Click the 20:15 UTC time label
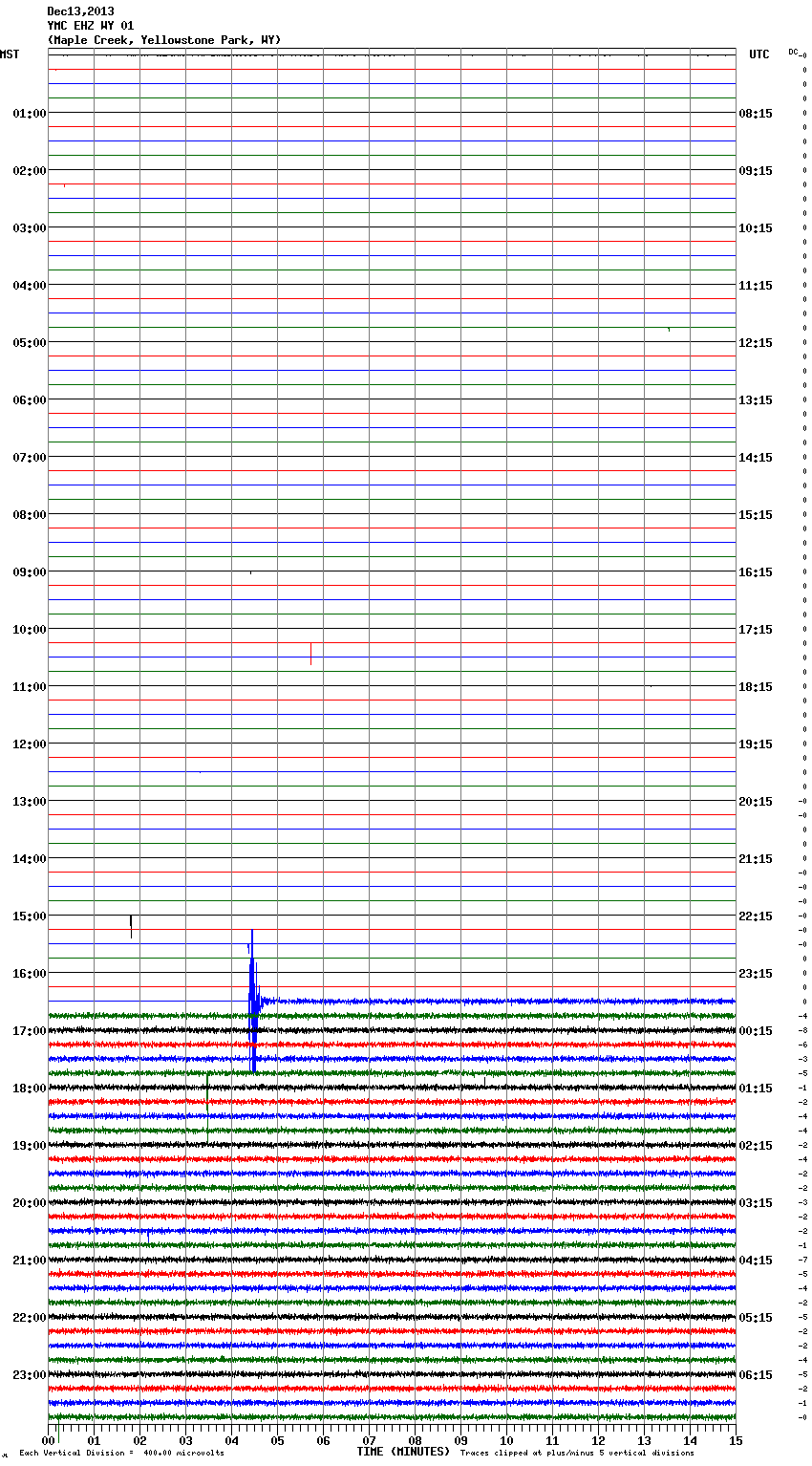 point(756,802)
